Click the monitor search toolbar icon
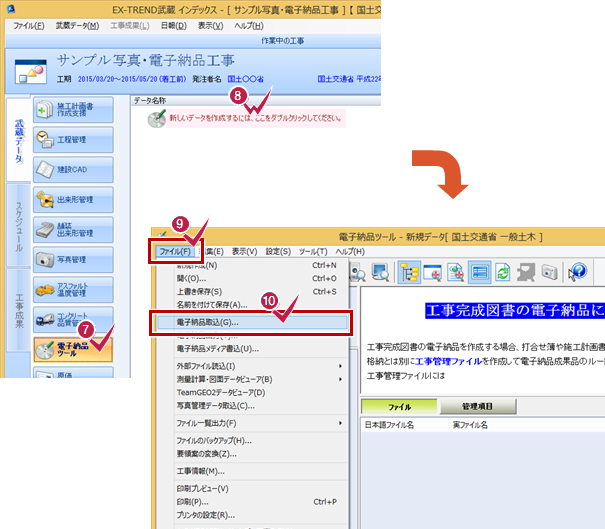605x529 pixels. (380, 272)
